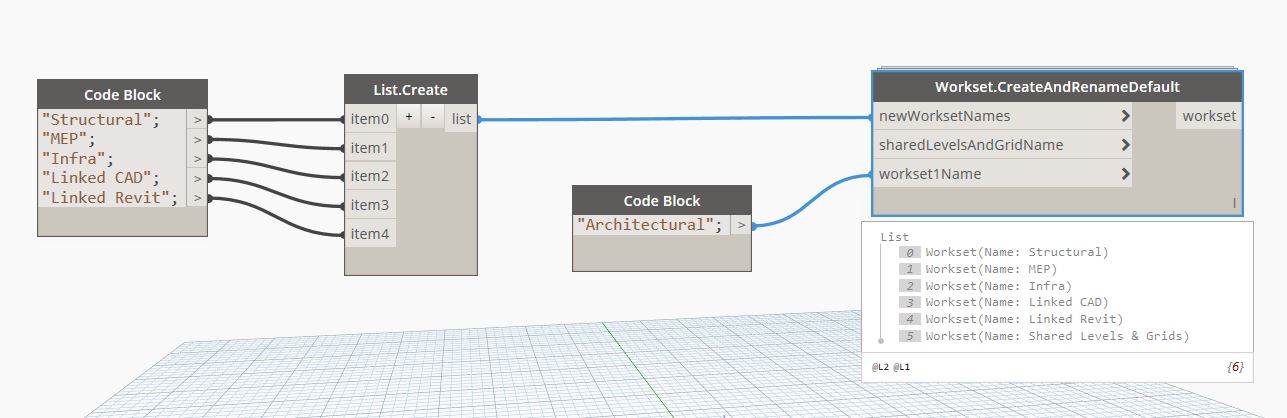
Task: Select the workset1Name input port
Action: (1004, 174)
